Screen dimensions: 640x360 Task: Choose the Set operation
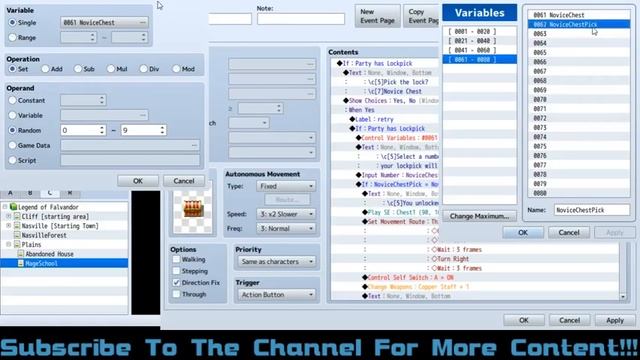coord(12,69)
